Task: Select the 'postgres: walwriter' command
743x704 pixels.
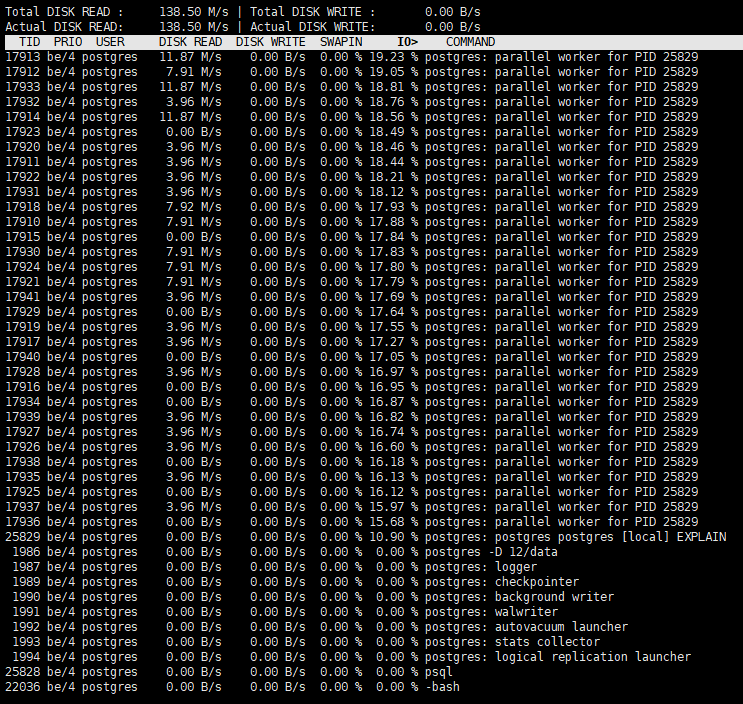Action: tap(491, 612)
